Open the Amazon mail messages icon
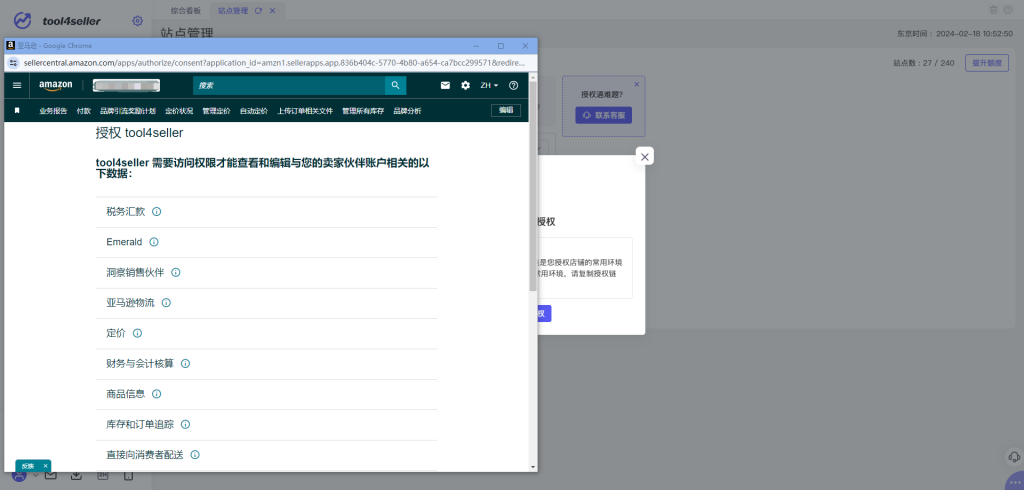The height and width of the screenshot is (490, 1024). (x=445, y=86)
